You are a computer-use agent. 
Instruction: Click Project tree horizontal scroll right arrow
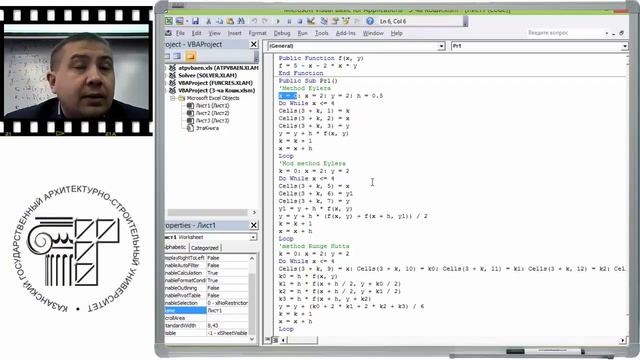[x=254, y=212]
